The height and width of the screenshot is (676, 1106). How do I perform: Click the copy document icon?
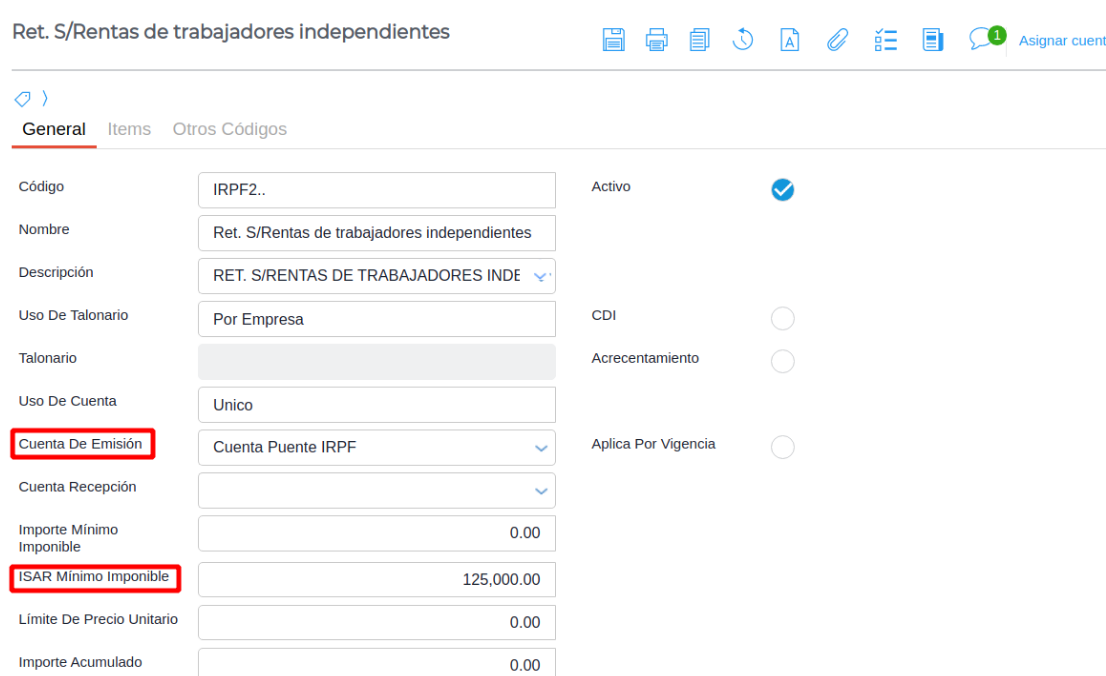tap(699, 40)
